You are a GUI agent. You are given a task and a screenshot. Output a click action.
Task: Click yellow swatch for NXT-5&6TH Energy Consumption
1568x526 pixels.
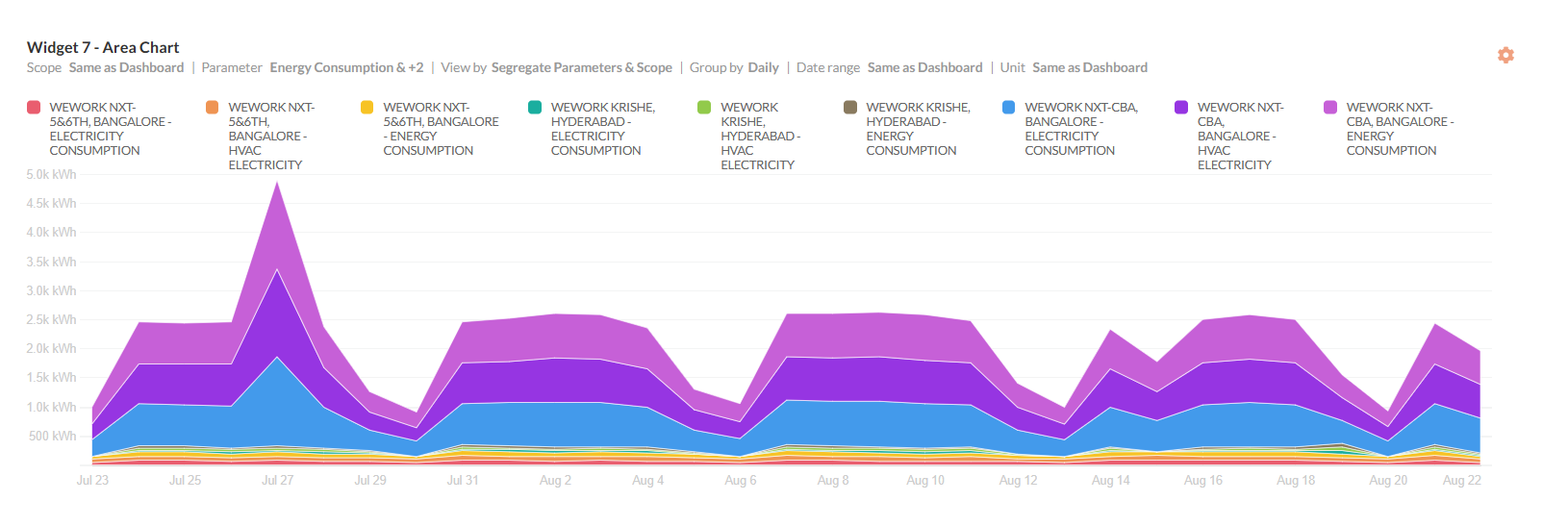(367, 107)
